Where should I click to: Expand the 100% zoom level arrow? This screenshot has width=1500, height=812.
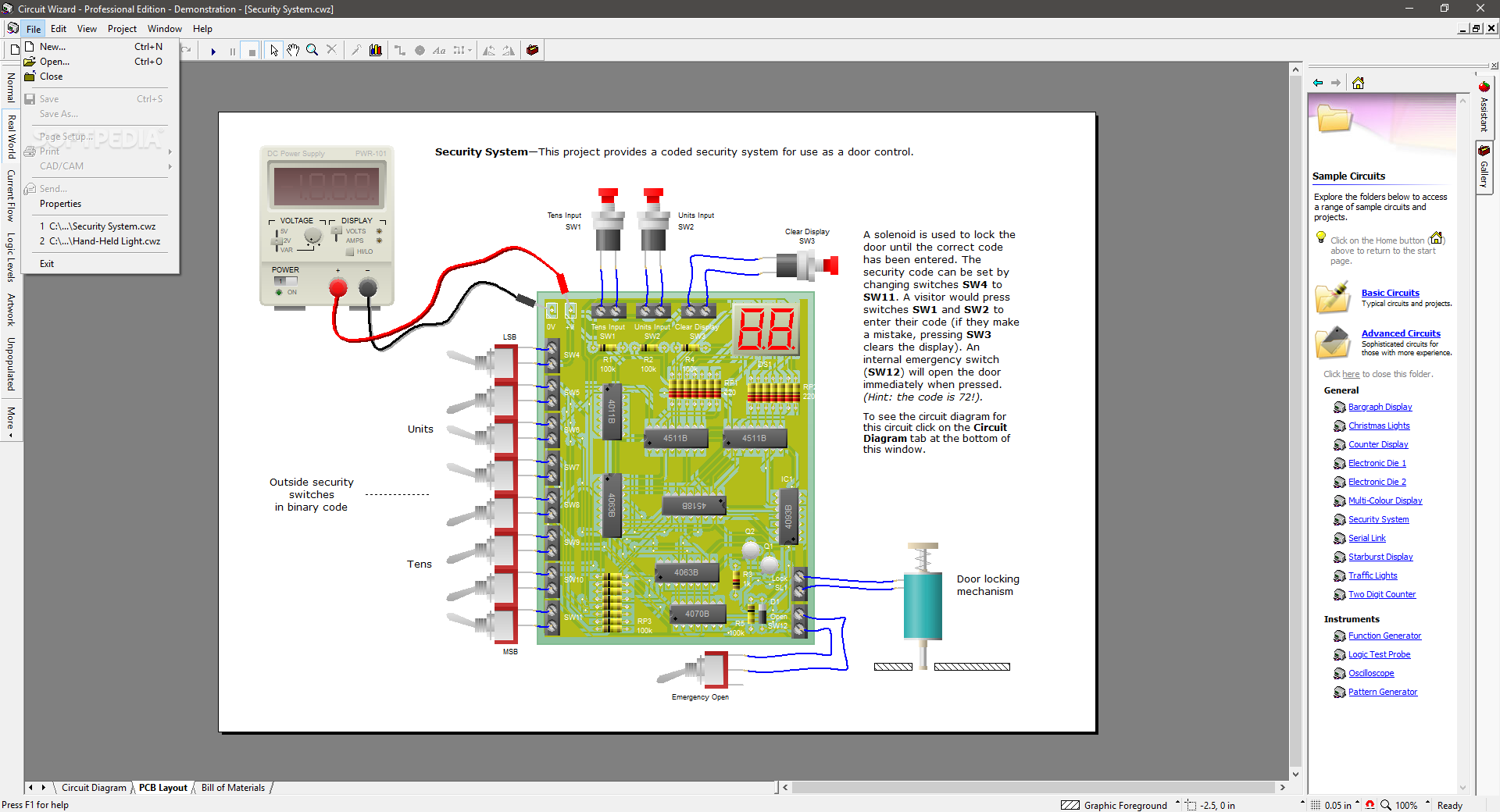1427,803
